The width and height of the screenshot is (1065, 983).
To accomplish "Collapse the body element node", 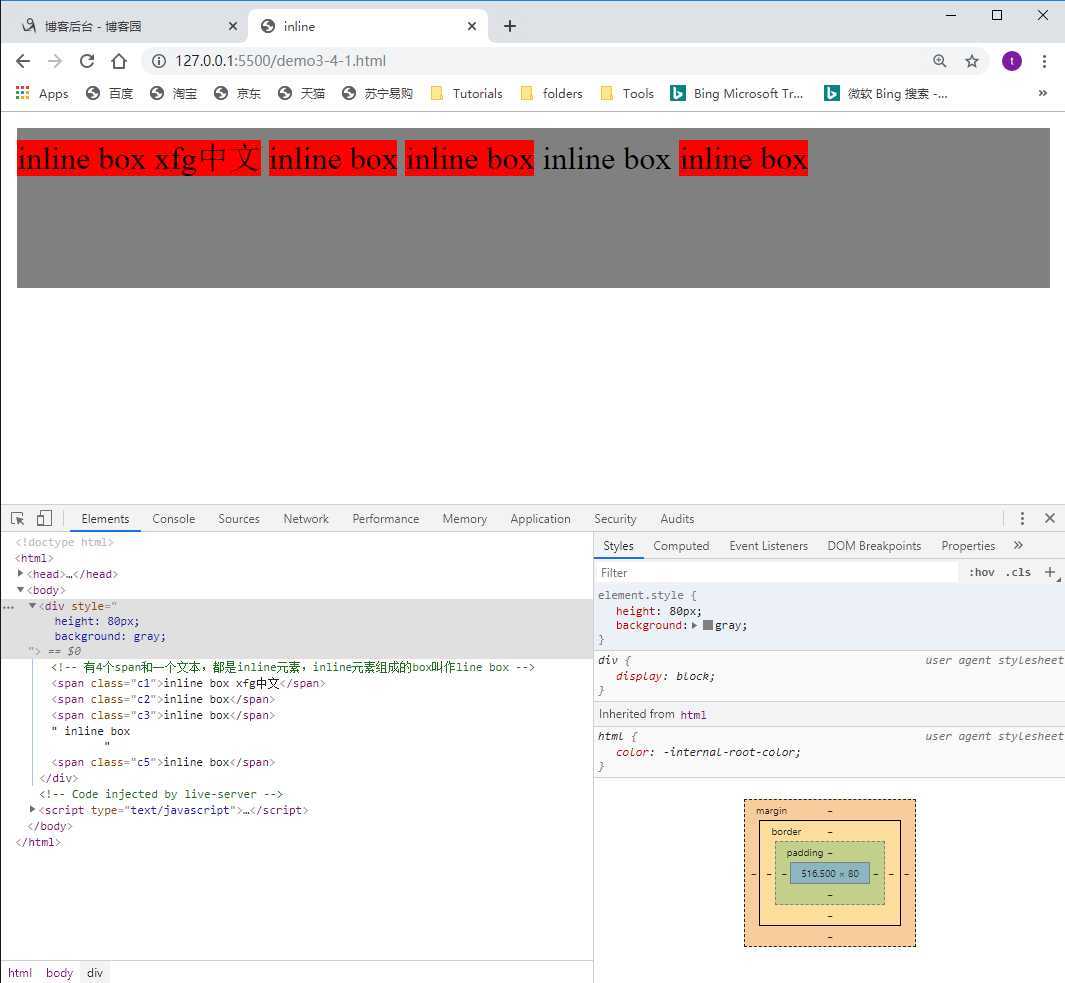I will (20, 590).
